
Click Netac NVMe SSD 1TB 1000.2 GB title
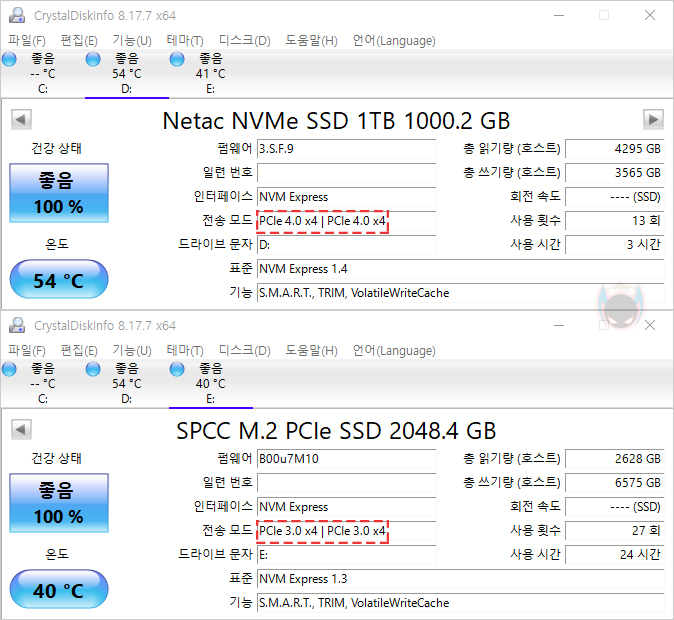click(x=336, y=121)
